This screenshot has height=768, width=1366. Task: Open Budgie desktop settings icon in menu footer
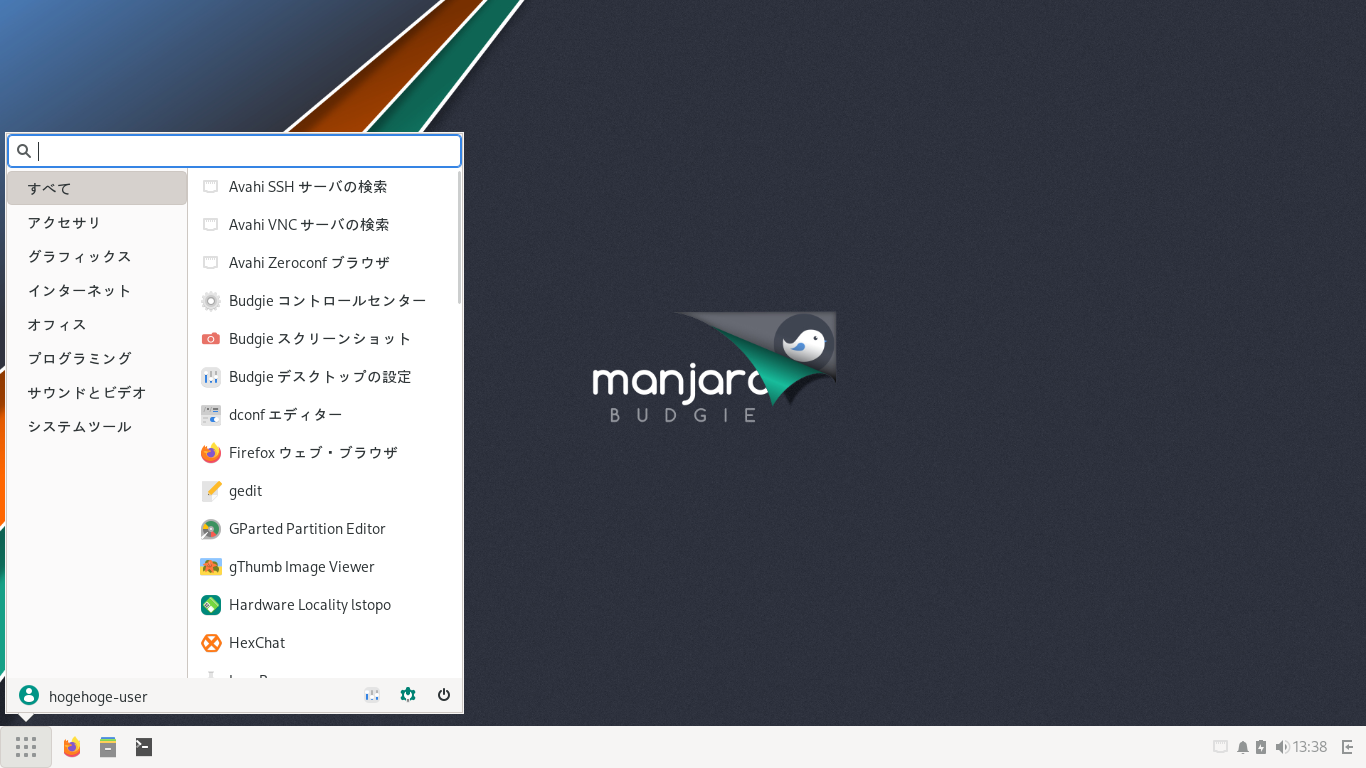(372, 695)
